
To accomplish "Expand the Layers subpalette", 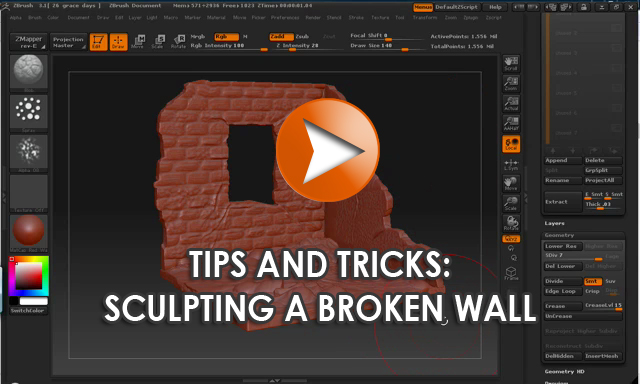I will pyautogui.click(x=554, y=224).
